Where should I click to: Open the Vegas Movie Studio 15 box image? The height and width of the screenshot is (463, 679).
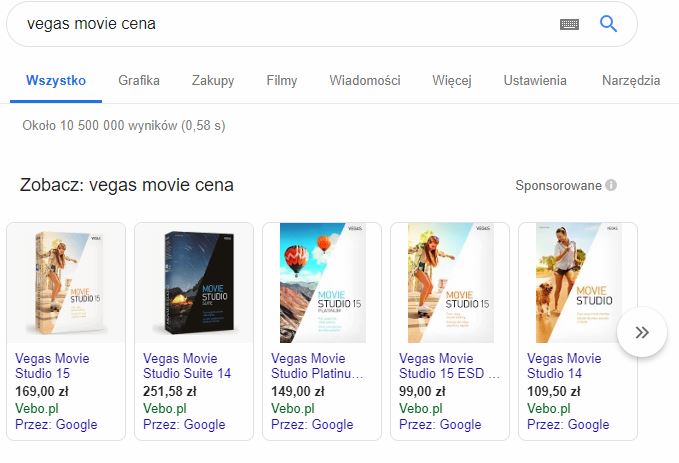[66, 283]
